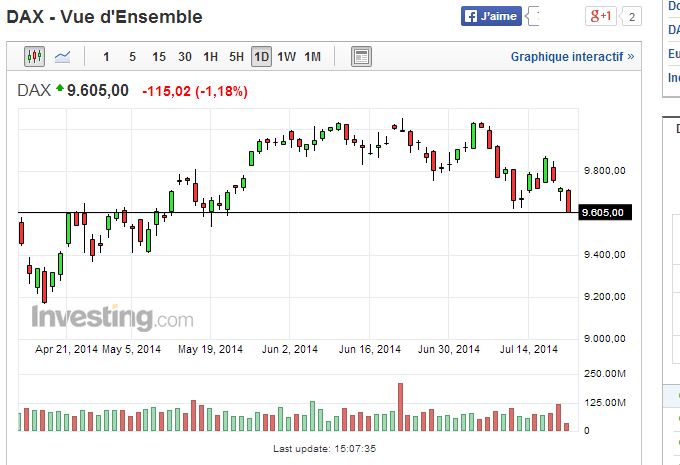Image resolution: width=680 pixels, height=465 pixels.
Task: Click the Google +1 share count bubble
Action: (x=631, y=17)
